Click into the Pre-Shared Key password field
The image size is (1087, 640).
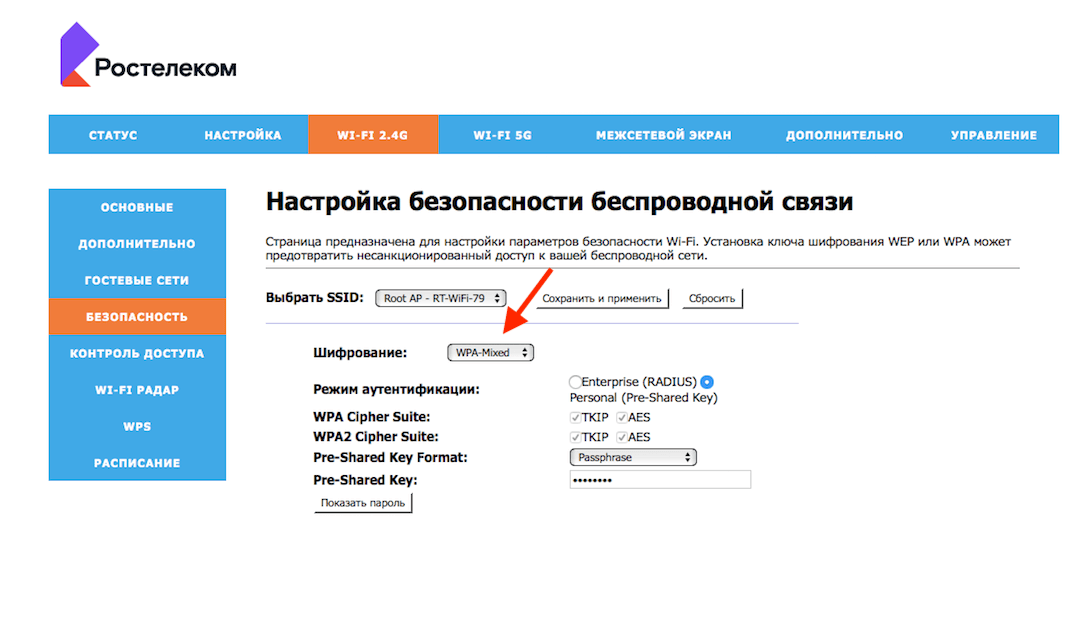click(x=660, y=480)
